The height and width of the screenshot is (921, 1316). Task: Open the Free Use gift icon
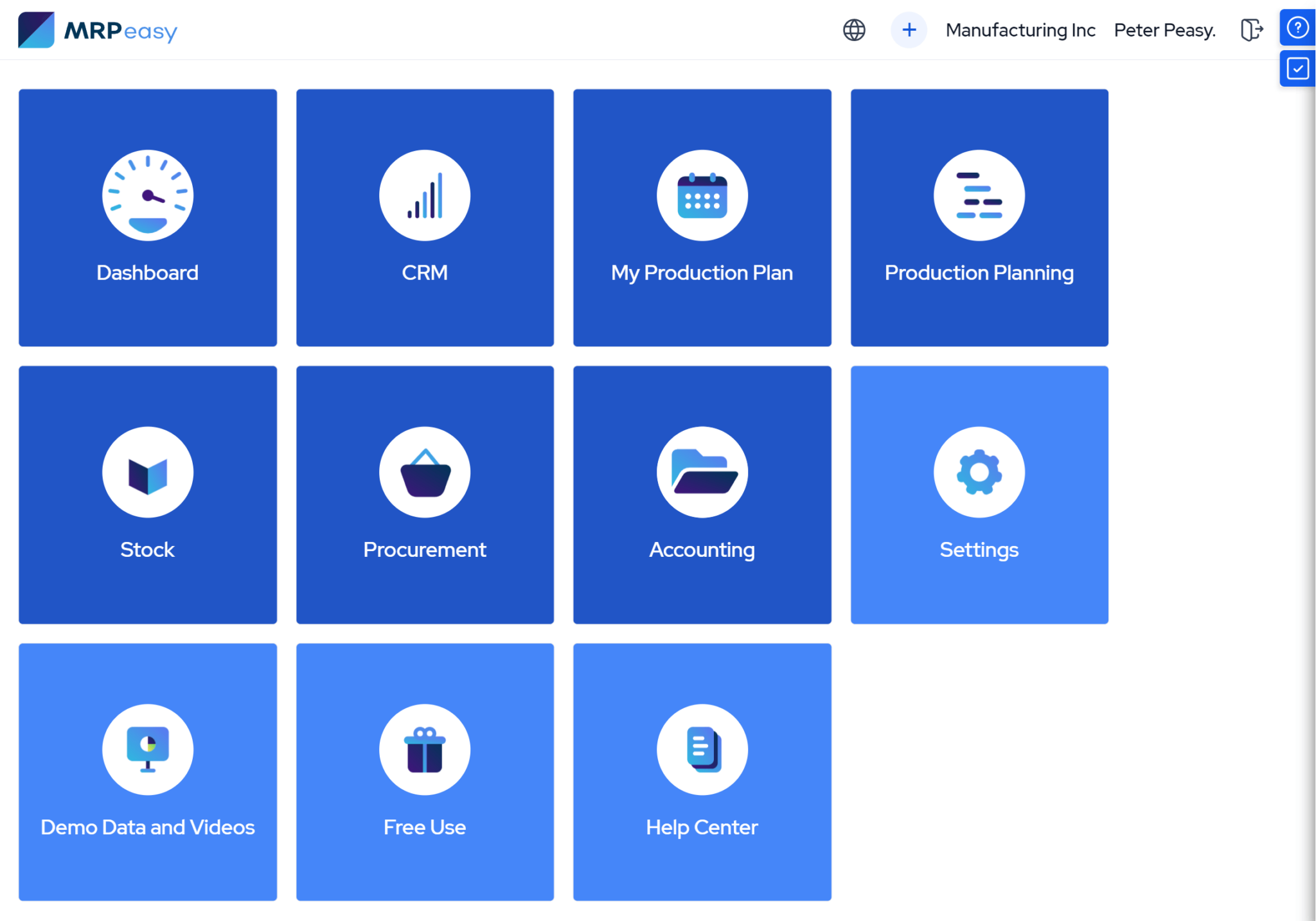pyautogui.click(x=424, y=750)
